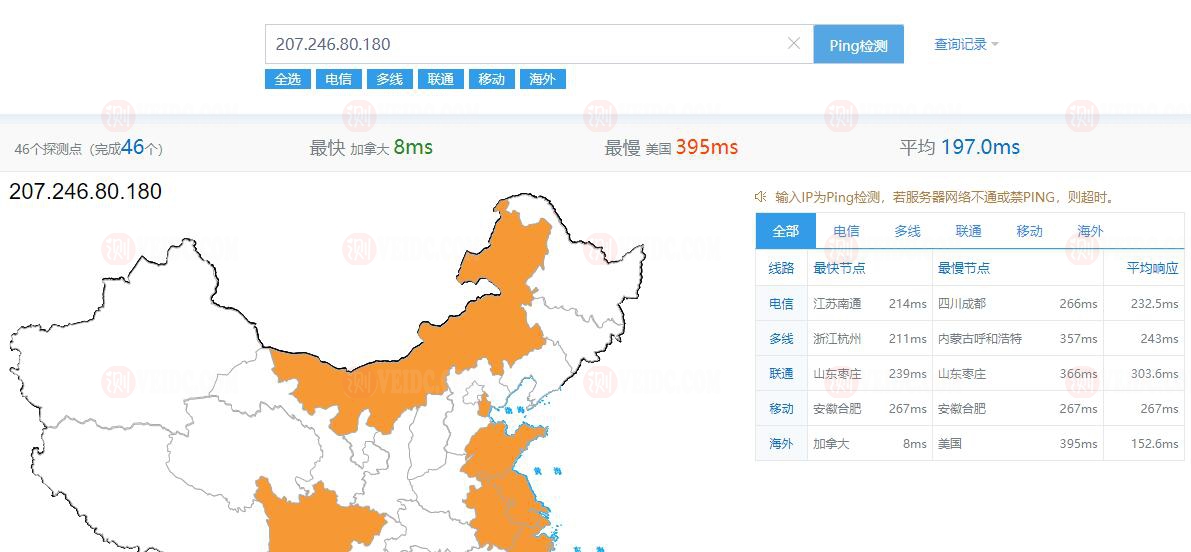Click the 最慢 395ms summary value
Viewport: 1191px width, 552px height.
point(706,147)
